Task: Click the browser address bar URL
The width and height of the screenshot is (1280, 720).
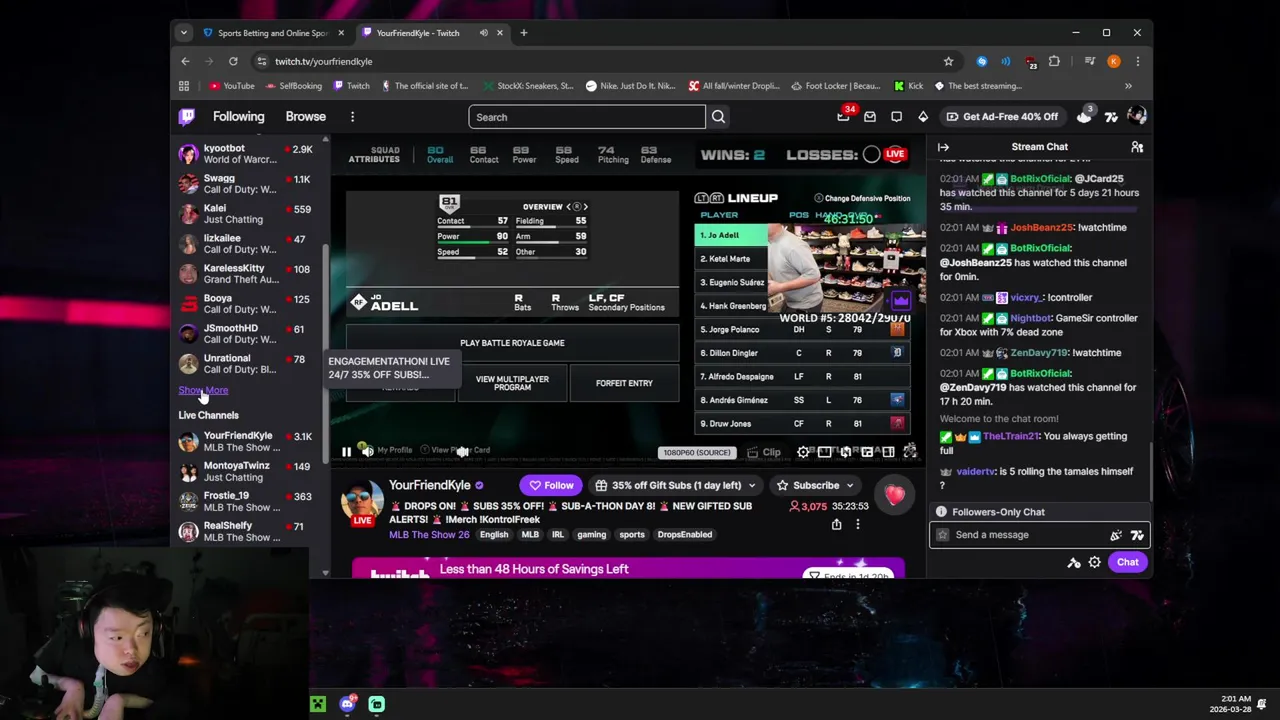Action: [x=324, y=61]
